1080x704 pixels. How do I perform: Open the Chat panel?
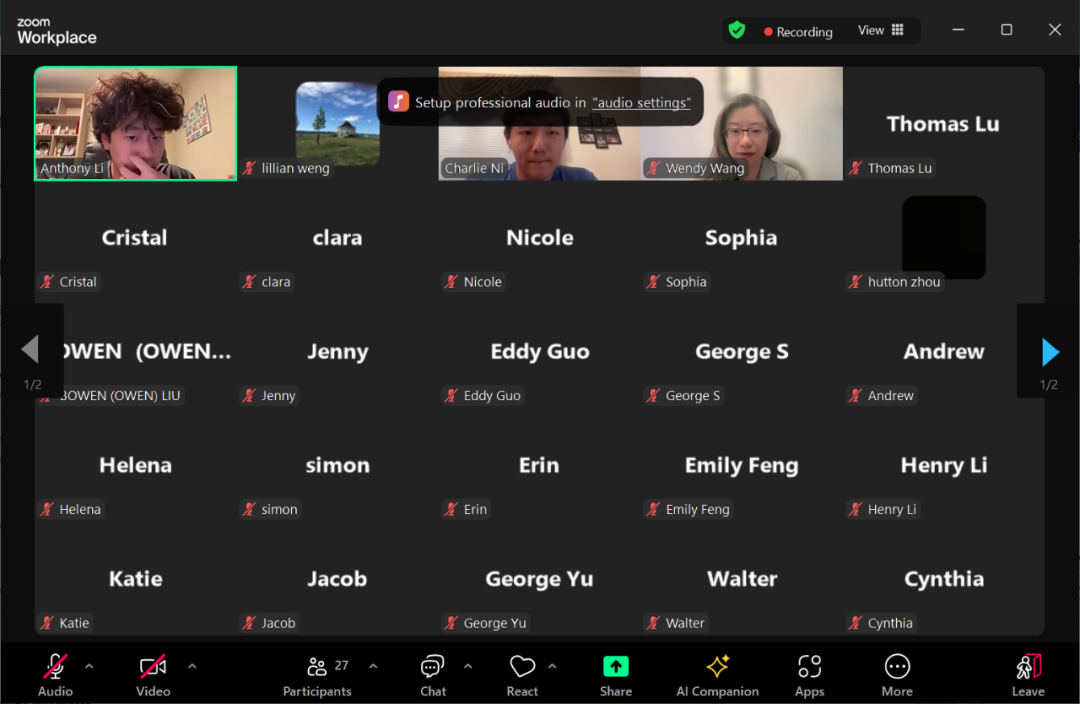point(433,675)
